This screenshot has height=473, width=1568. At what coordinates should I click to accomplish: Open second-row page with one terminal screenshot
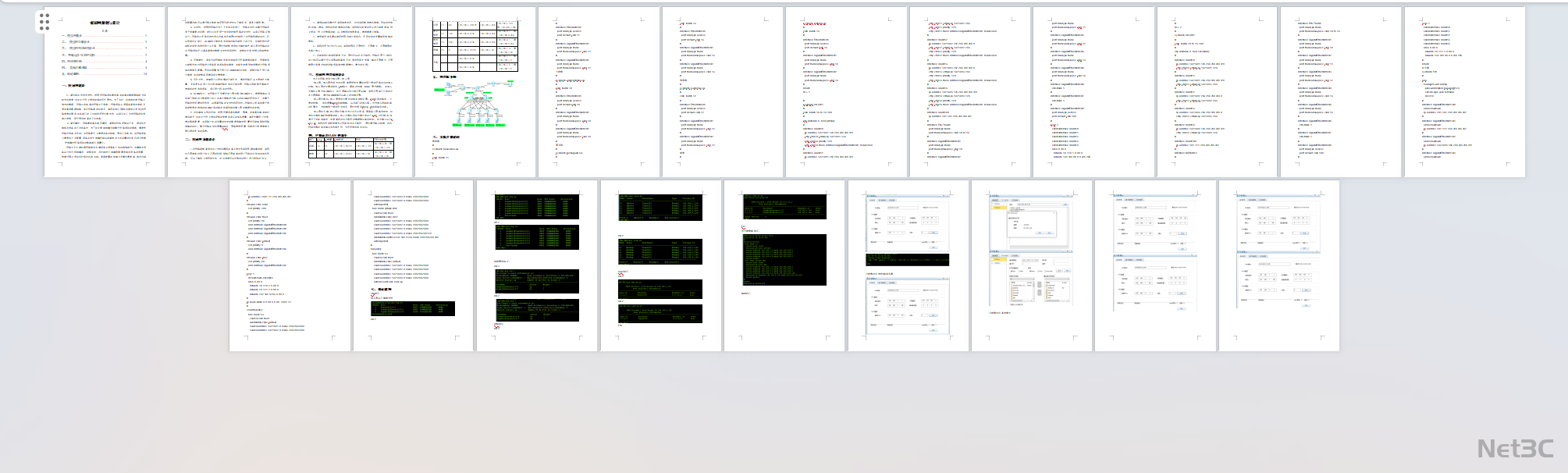[413, 265]
